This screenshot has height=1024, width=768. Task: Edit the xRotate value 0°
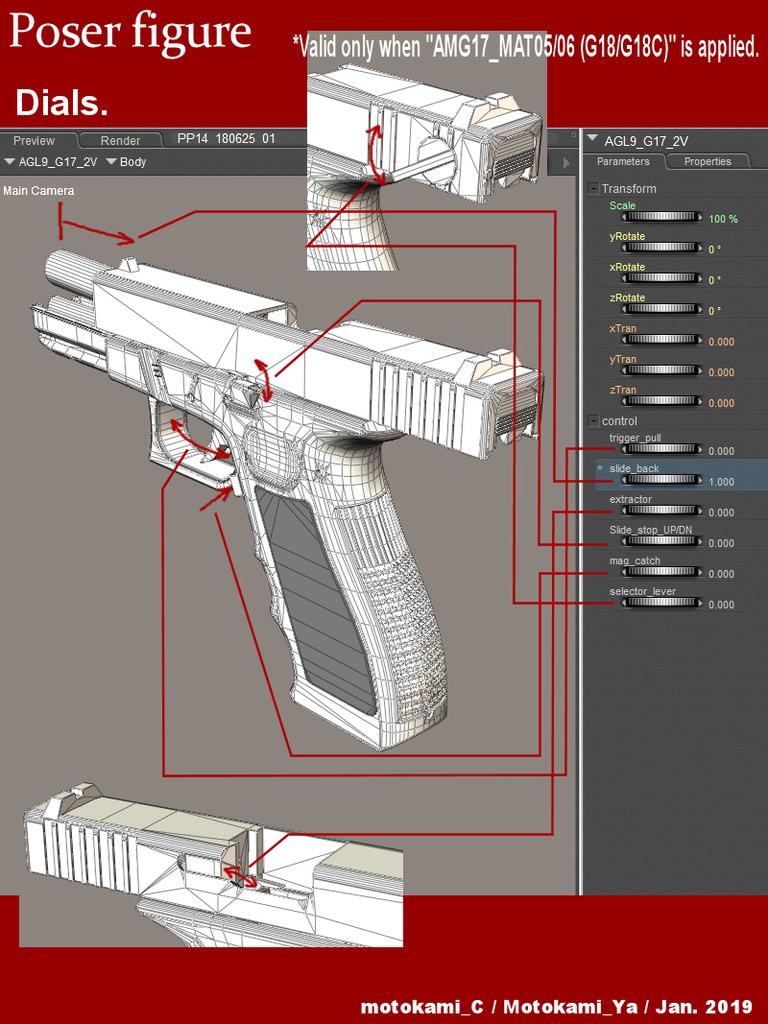(x=715, y=280)
